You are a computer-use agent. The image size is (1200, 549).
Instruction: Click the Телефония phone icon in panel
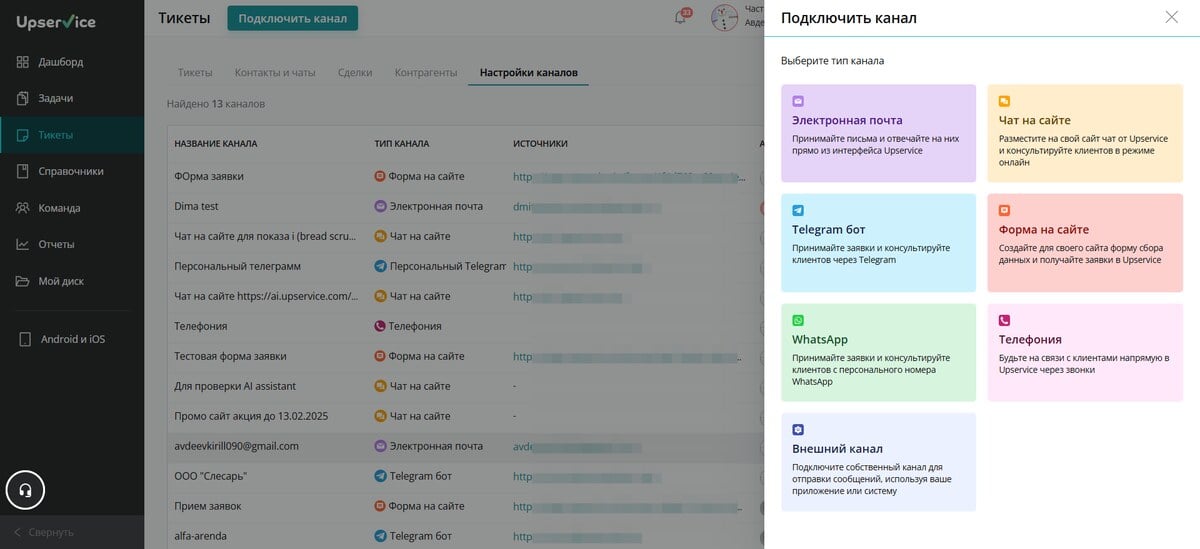(1004, 321)
